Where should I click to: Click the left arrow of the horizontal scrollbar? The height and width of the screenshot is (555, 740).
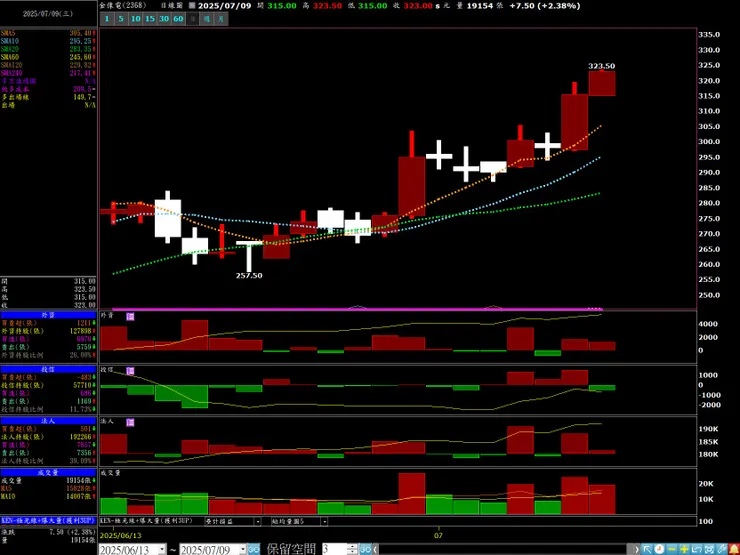[x=376, y=549]
